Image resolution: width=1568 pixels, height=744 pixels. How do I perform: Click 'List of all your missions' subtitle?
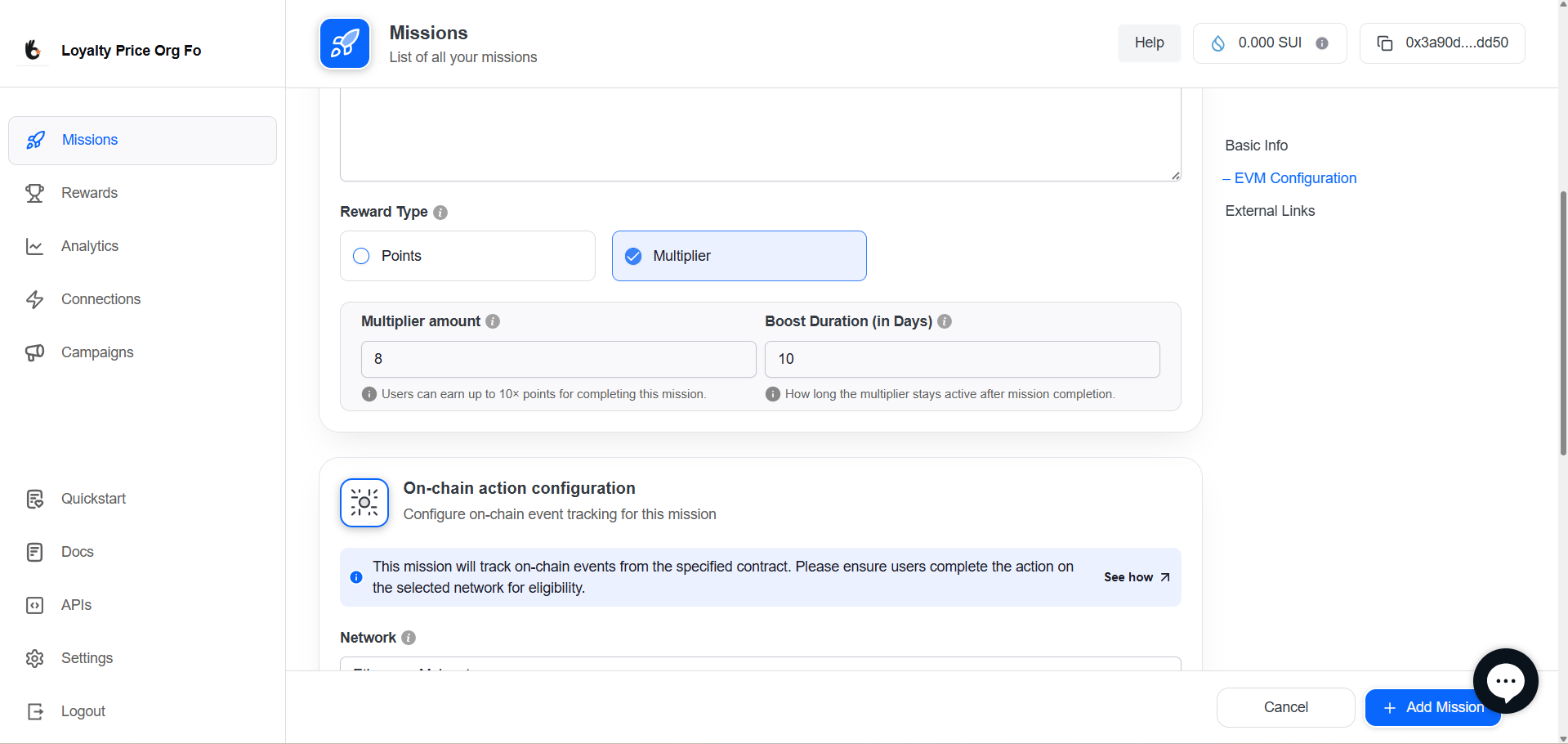tap(463, 57)
